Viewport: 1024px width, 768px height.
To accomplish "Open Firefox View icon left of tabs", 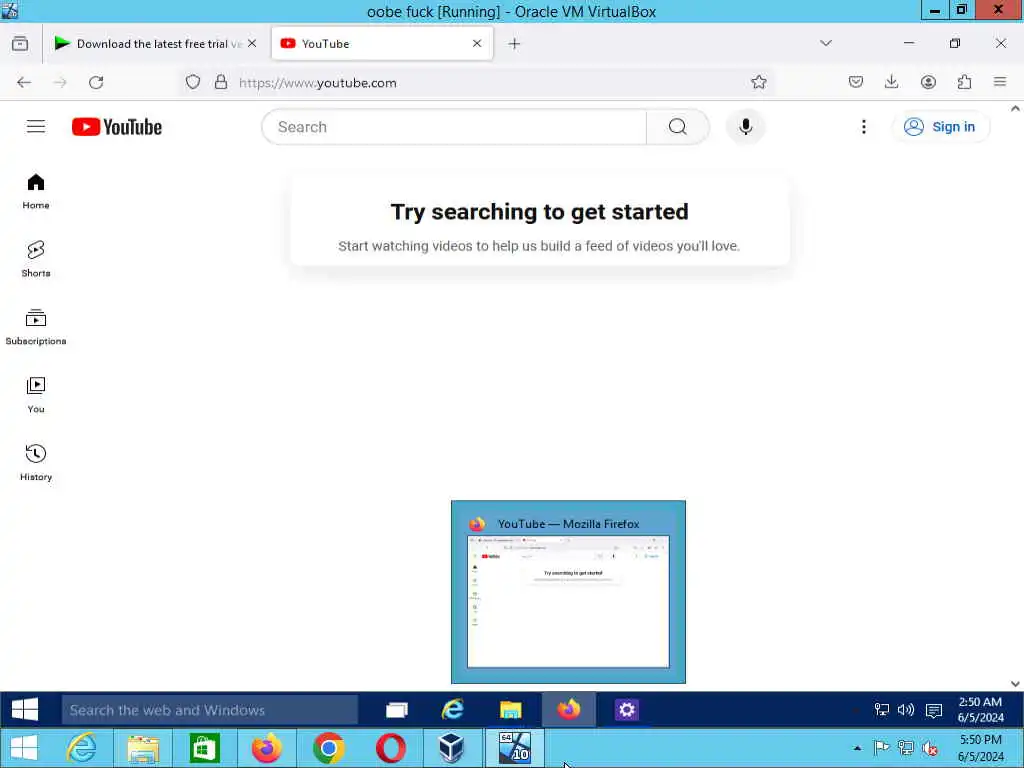I will point(20,44).
